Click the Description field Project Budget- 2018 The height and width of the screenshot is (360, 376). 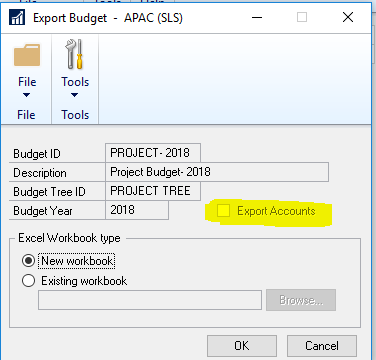tap(217, 172)
